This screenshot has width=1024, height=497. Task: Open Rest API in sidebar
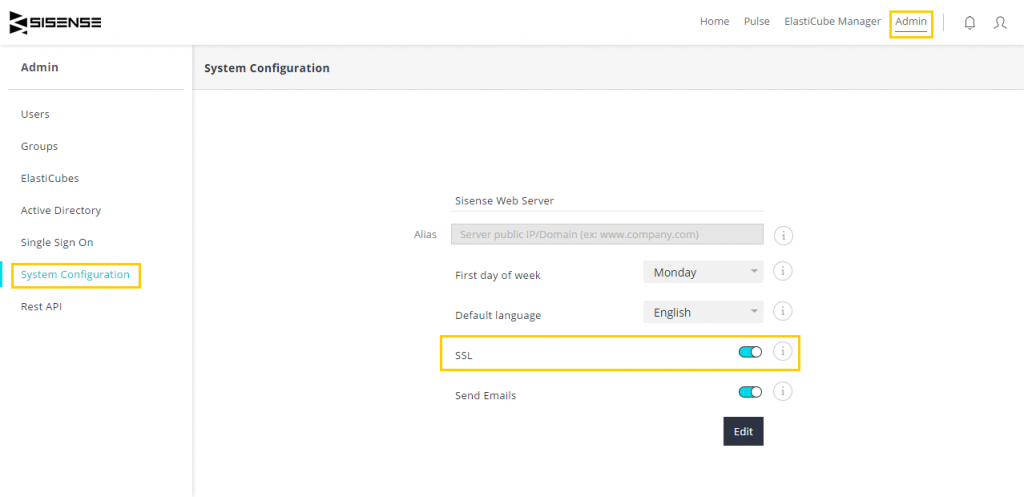(x=41, y=306)
